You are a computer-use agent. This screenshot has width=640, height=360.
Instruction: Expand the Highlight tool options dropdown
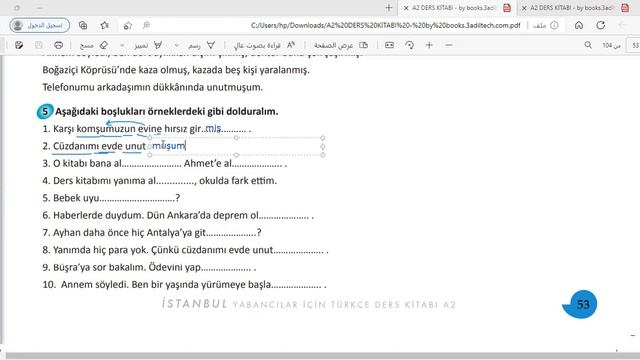[122, 45]
